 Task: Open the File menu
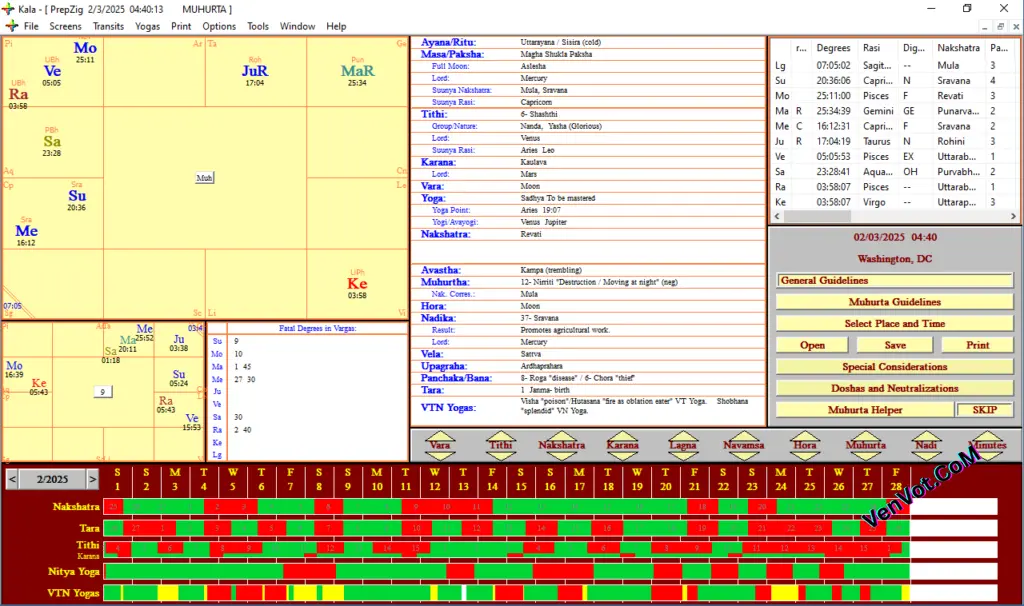(x=31, y=26)
